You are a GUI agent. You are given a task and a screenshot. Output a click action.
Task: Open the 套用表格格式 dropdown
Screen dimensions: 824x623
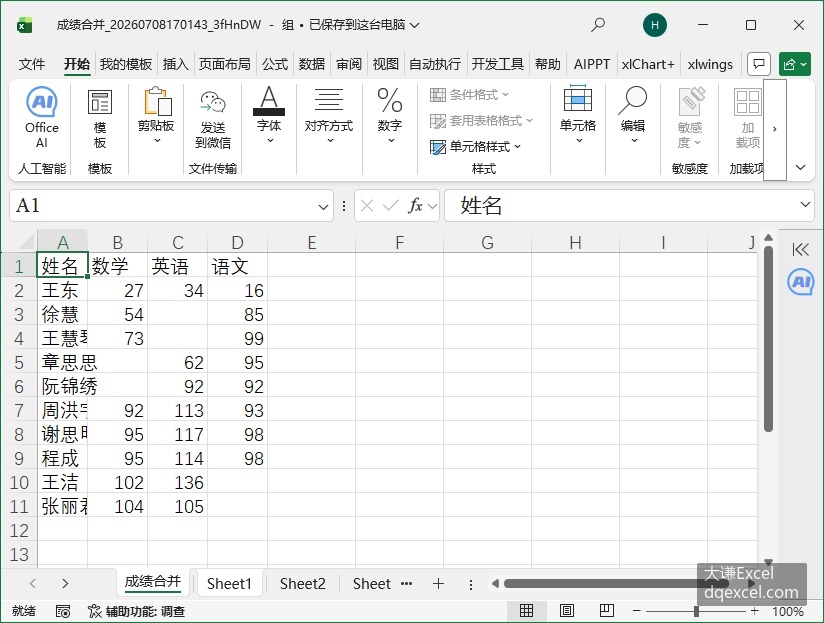[481, 121]
